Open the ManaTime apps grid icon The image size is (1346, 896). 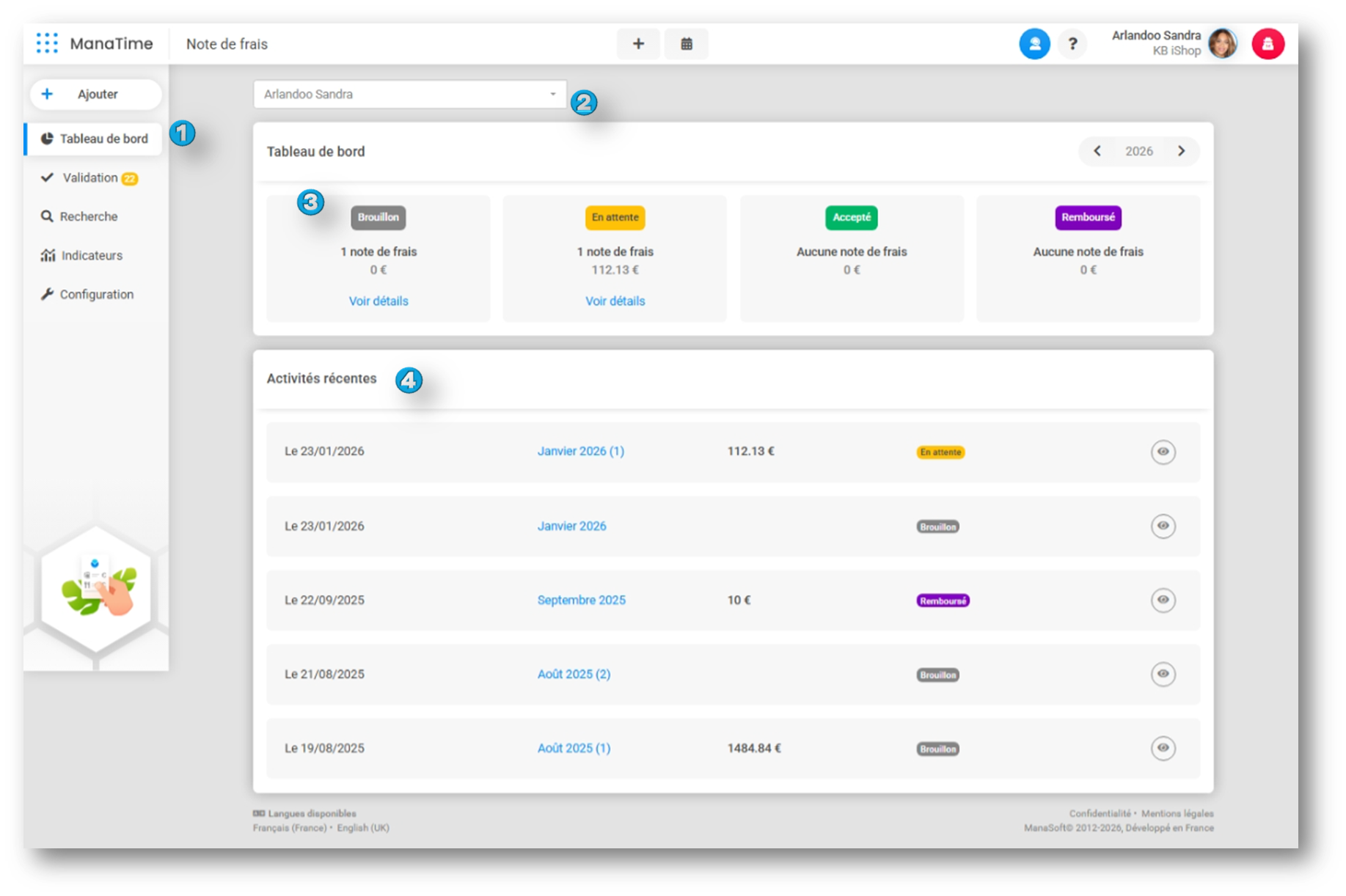point(47,43)
